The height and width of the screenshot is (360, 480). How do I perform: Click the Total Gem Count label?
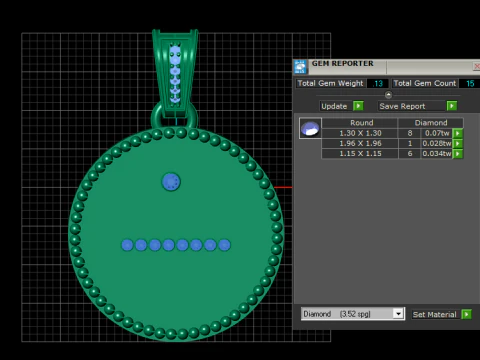point(425,83)
